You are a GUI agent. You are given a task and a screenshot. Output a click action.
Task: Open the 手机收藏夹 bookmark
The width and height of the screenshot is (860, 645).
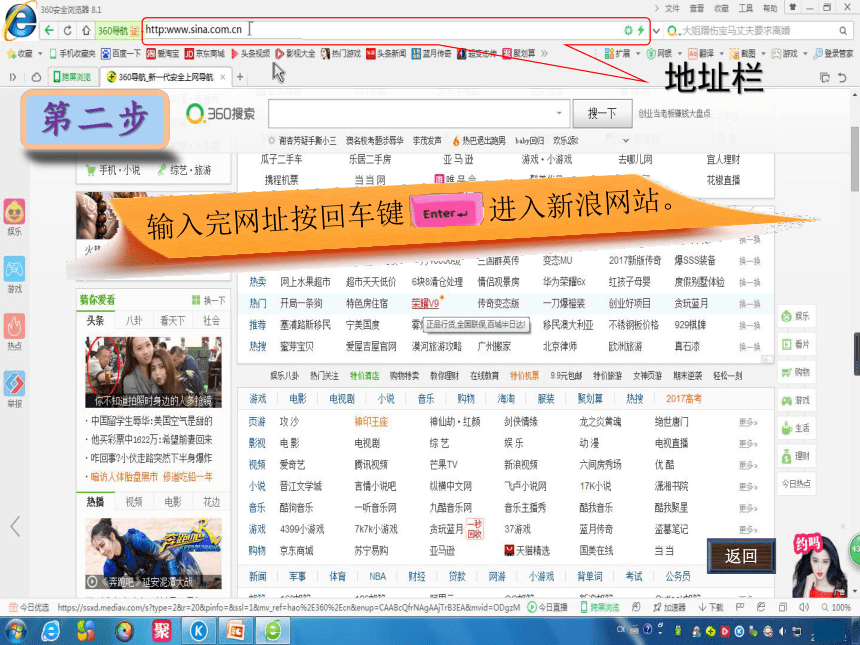[72, 53]
